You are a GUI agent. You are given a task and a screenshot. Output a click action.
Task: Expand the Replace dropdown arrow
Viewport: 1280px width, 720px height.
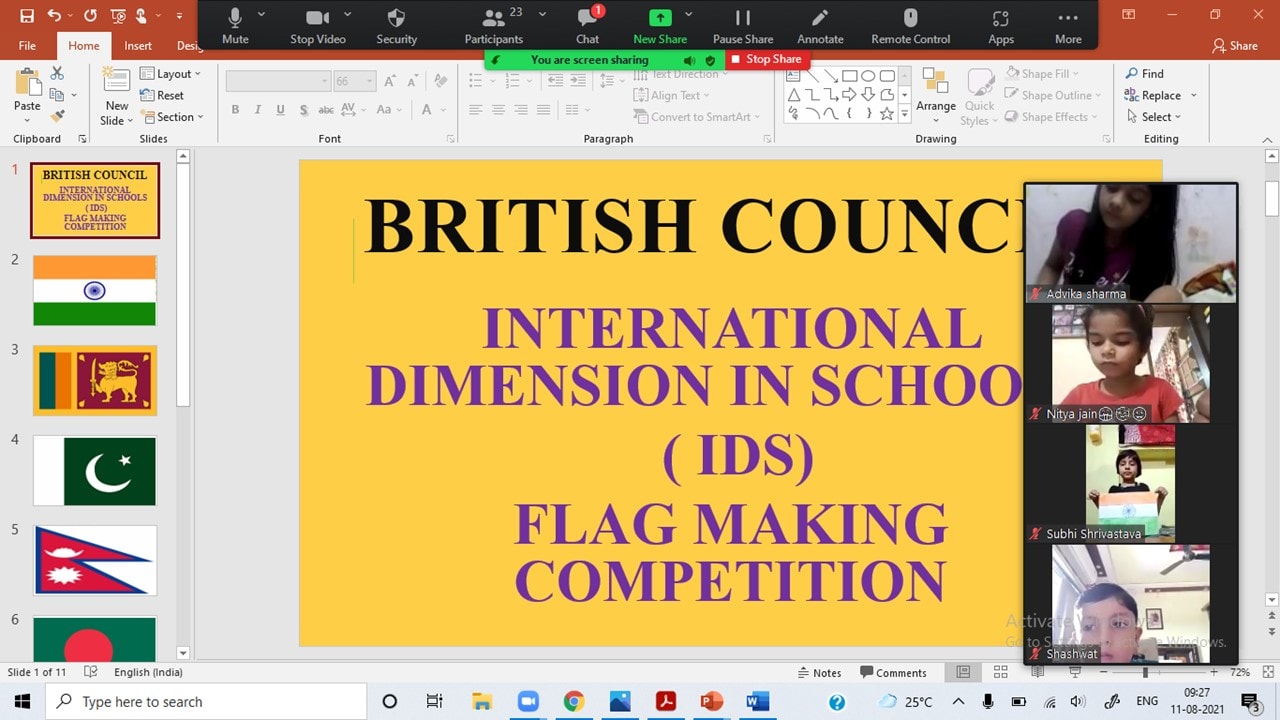(x=1193, y=96)
